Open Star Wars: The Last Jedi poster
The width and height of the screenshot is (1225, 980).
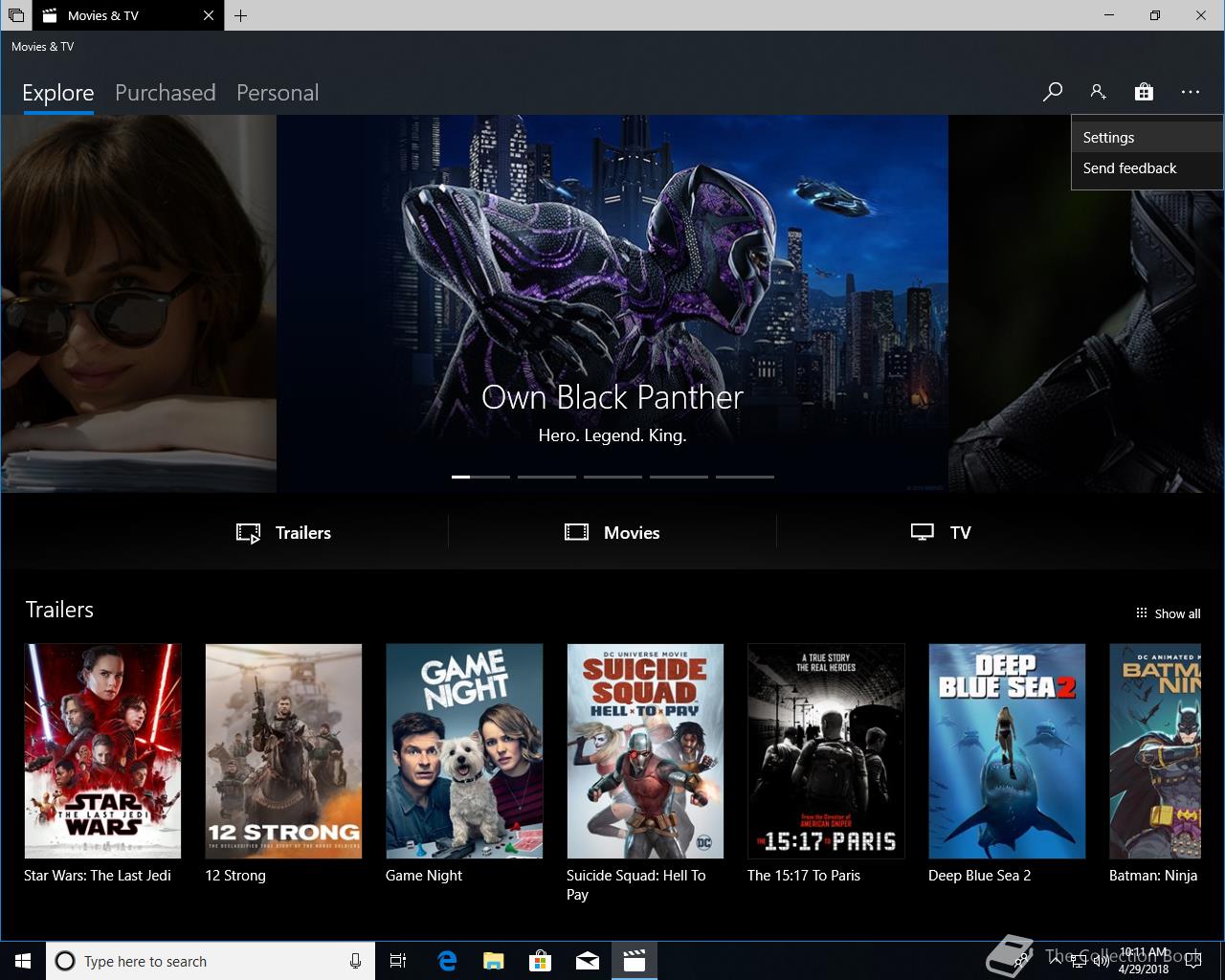(x=102, y=751)
